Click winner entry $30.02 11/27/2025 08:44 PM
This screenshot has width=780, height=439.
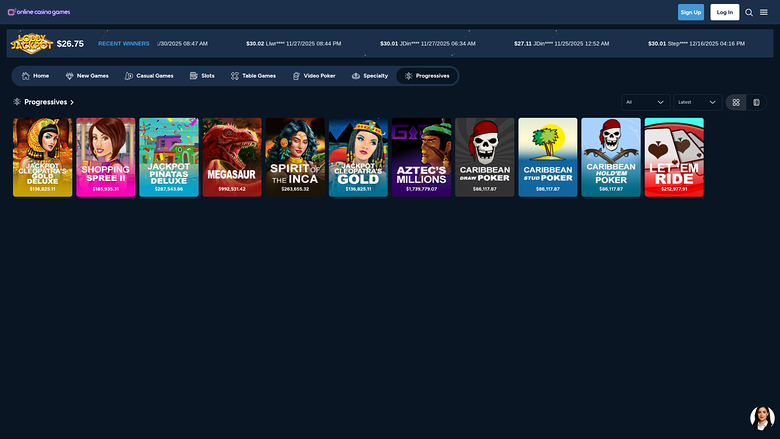point(293,44)
